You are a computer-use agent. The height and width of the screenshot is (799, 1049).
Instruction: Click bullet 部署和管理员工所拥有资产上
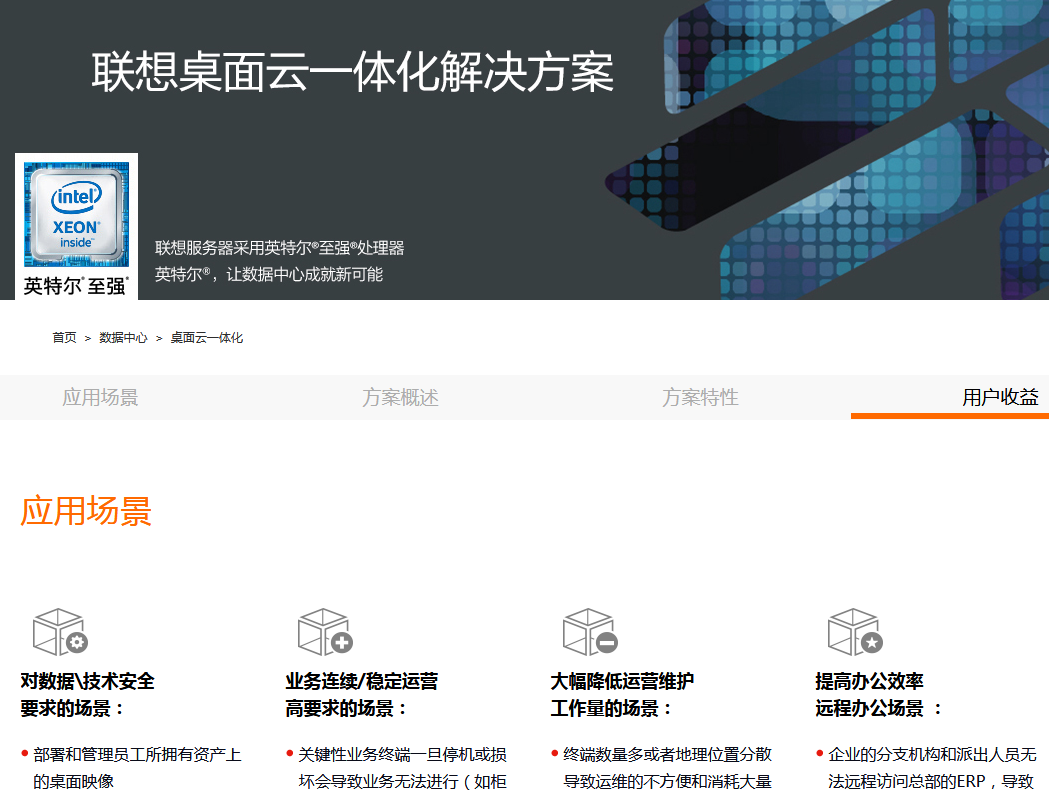click(137, 755)
